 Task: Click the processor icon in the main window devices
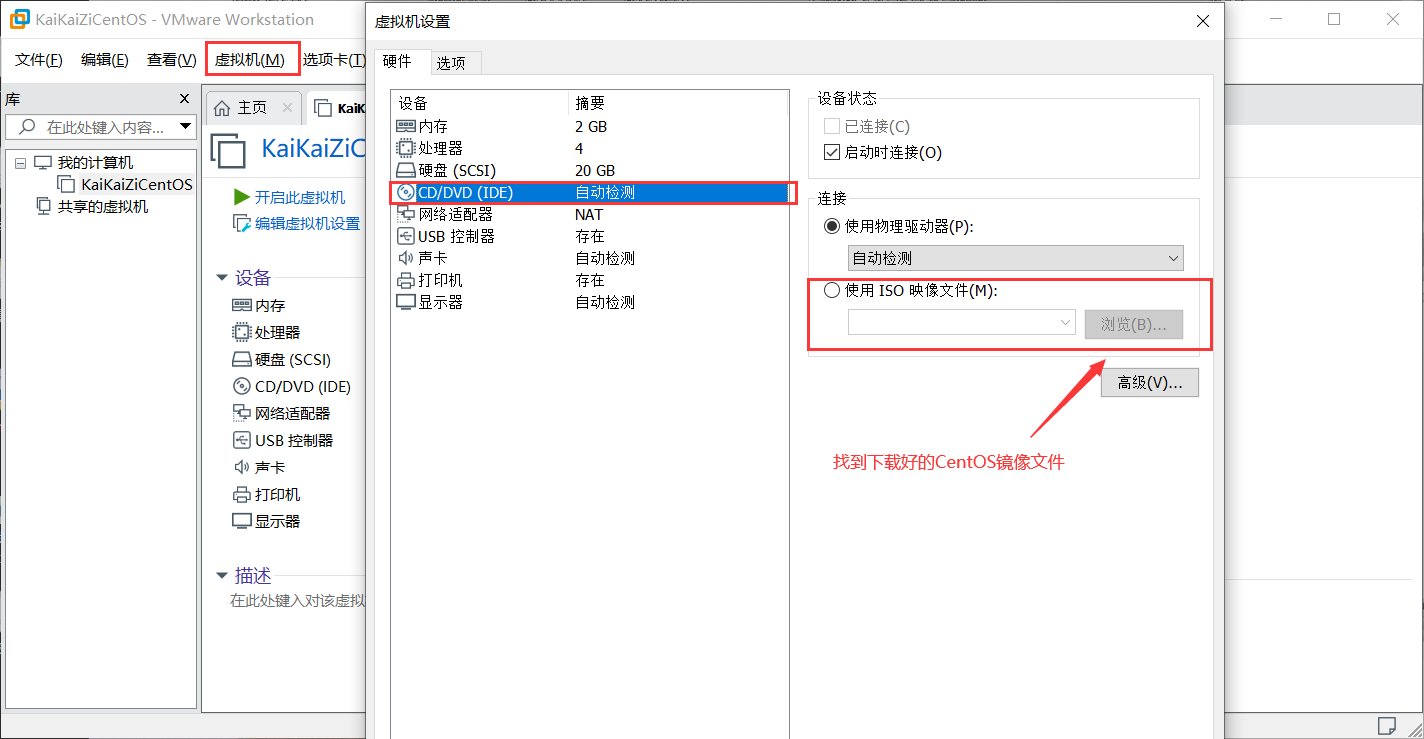241,332
